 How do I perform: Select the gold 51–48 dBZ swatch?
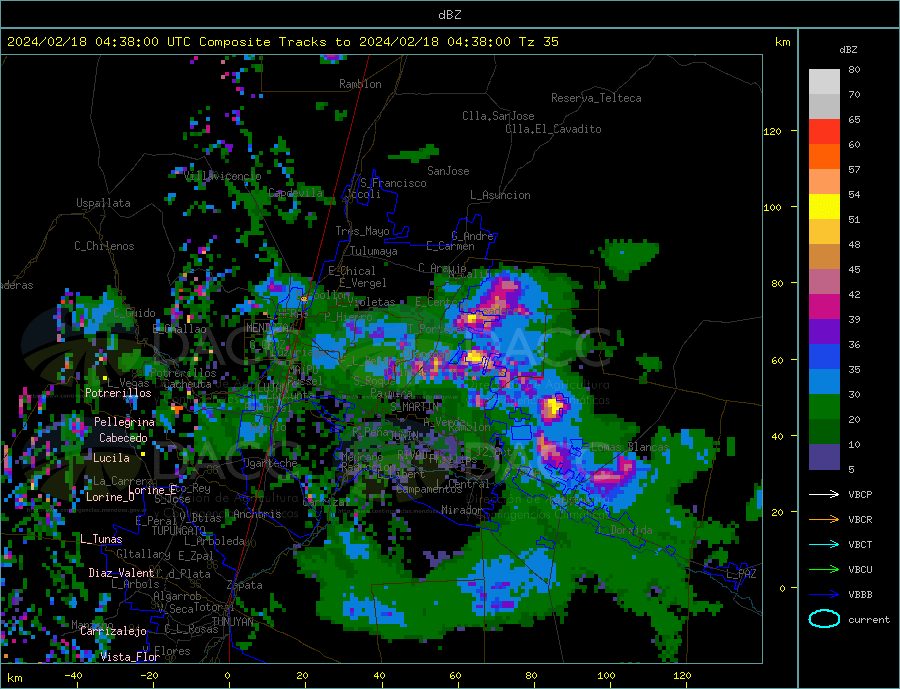[x=824, y=231]
